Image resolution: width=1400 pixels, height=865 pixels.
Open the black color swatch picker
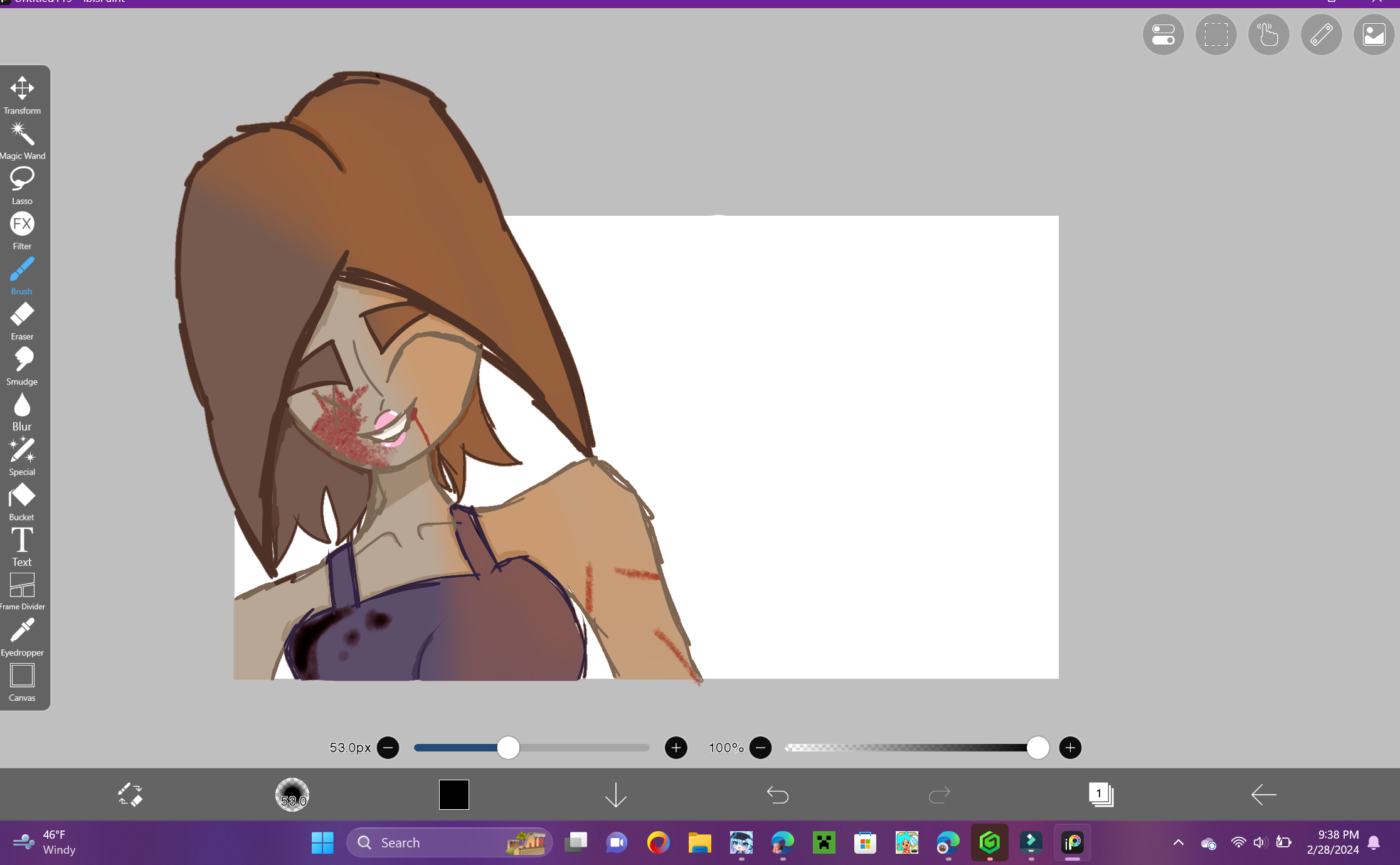point(453,794)
